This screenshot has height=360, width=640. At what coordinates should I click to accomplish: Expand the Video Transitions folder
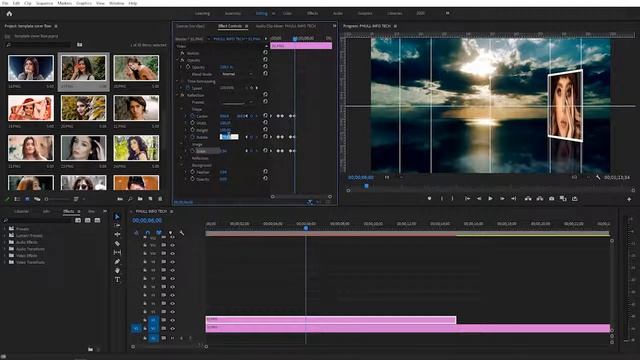pyautogui.click(x=5, y=262)
